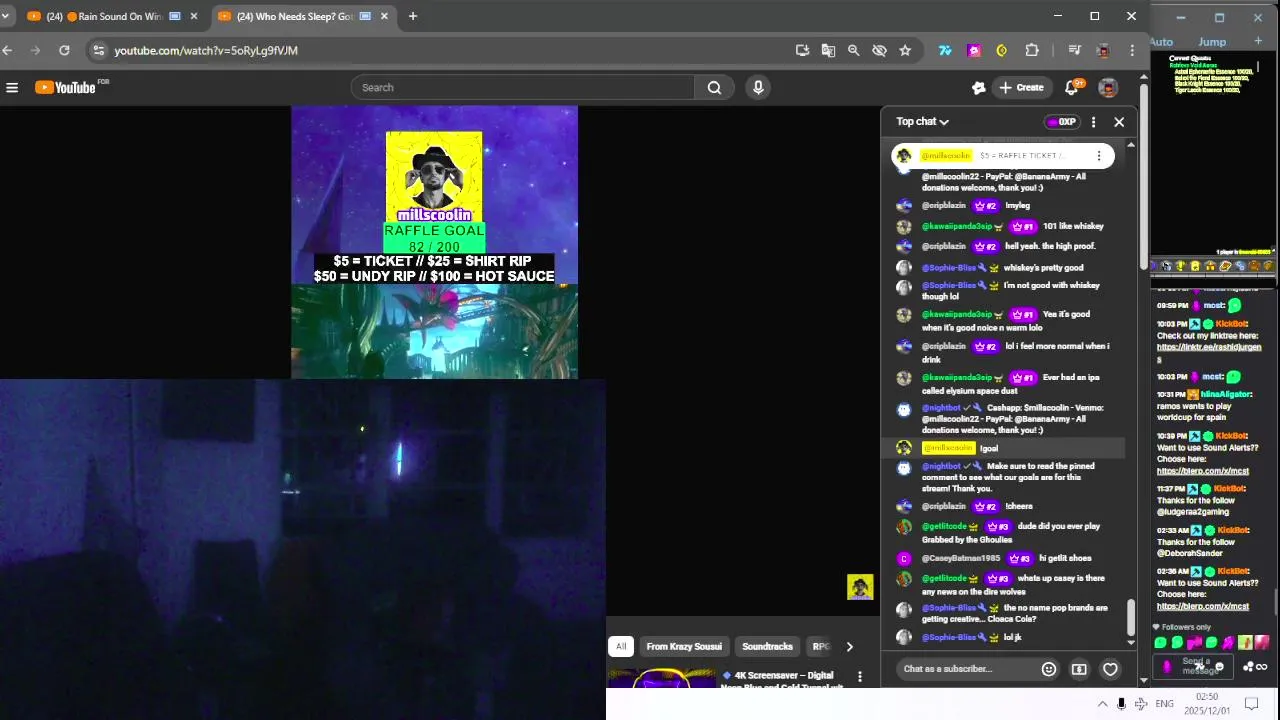Screen dimensions: 1280x720
Task: Open linktr.ee link in right chat window
Action: (x=1208, y=352)
